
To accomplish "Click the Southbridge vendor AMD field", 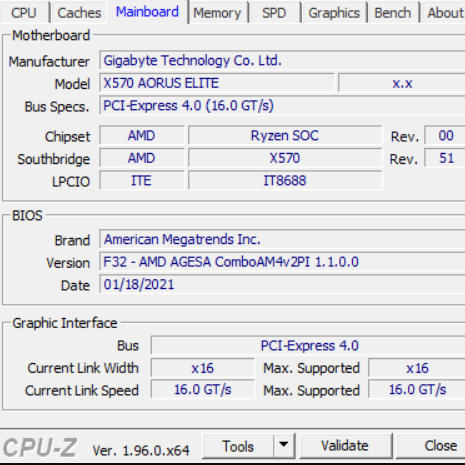I will tap(142, 158).
